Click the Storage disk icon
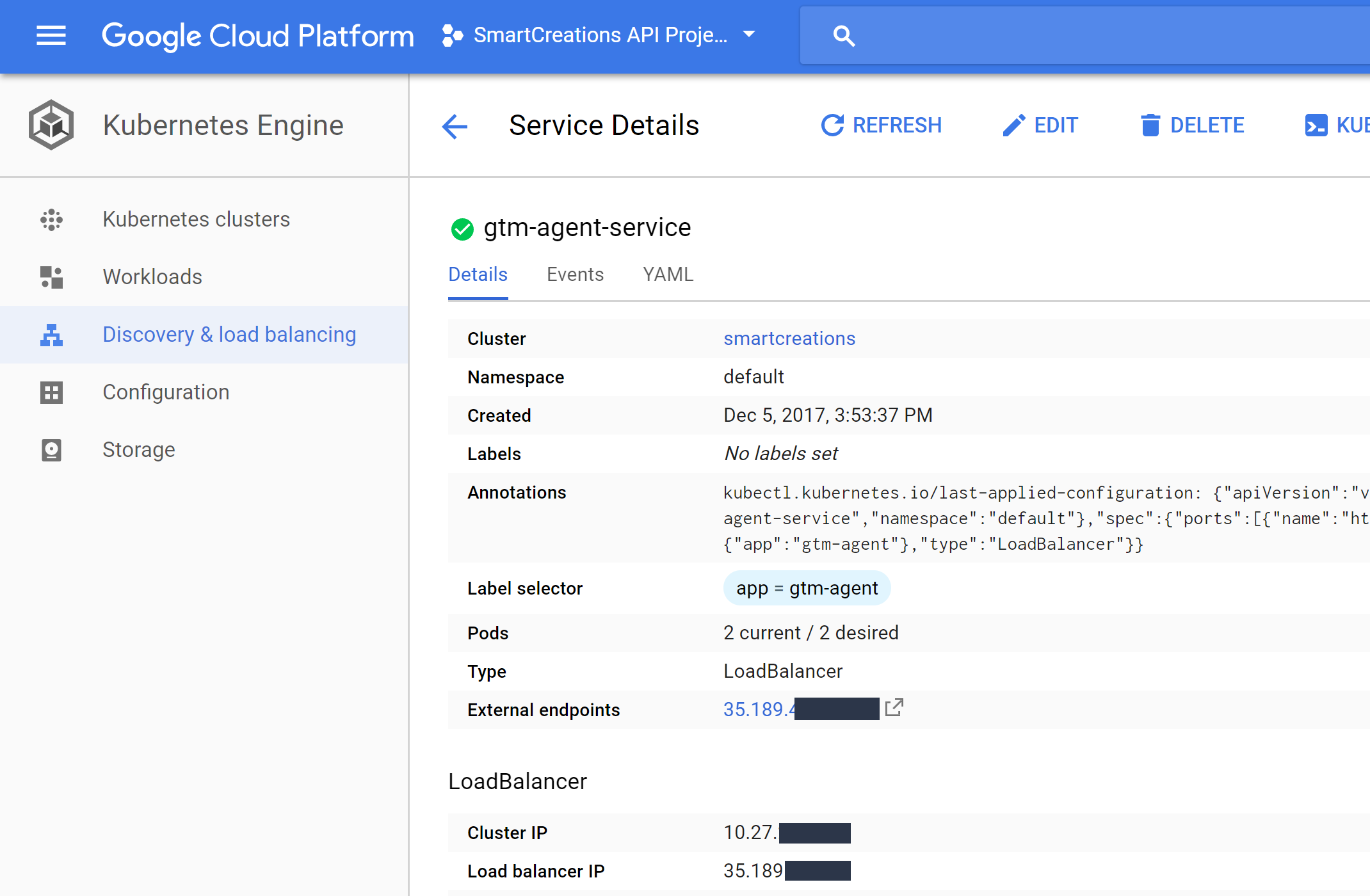The width and height of the screenshot is (1370, 896). pyautogui.click(x=51, y=450)
